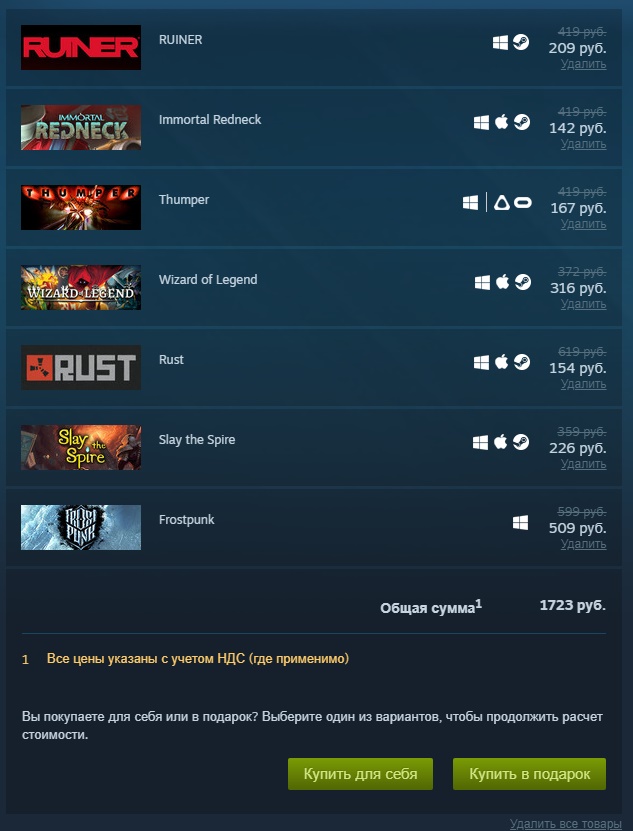Viewport: 633px width, 831px height.
Task: Click the Windows icon in RUINER row
Action: (500, 42)
